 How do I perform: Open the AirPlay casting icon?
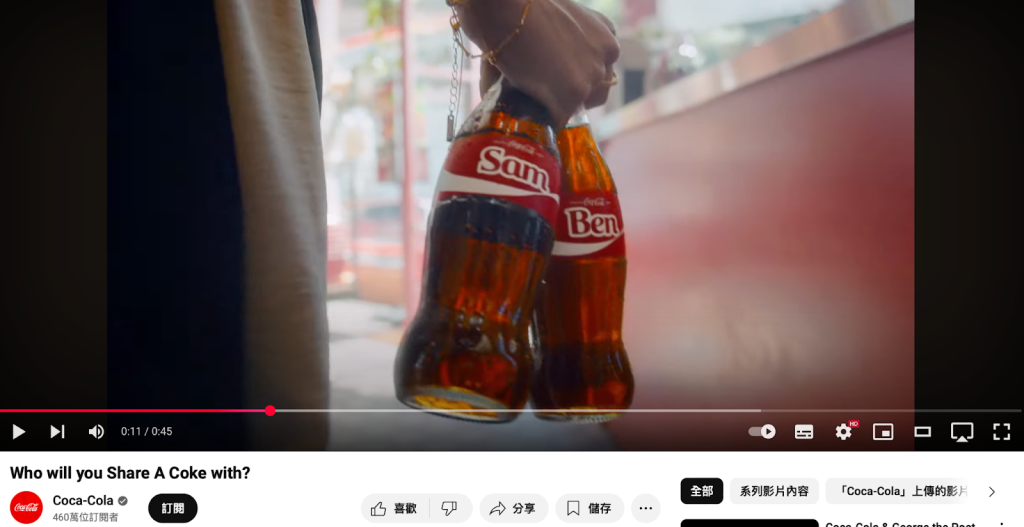[x=962, y=432]
